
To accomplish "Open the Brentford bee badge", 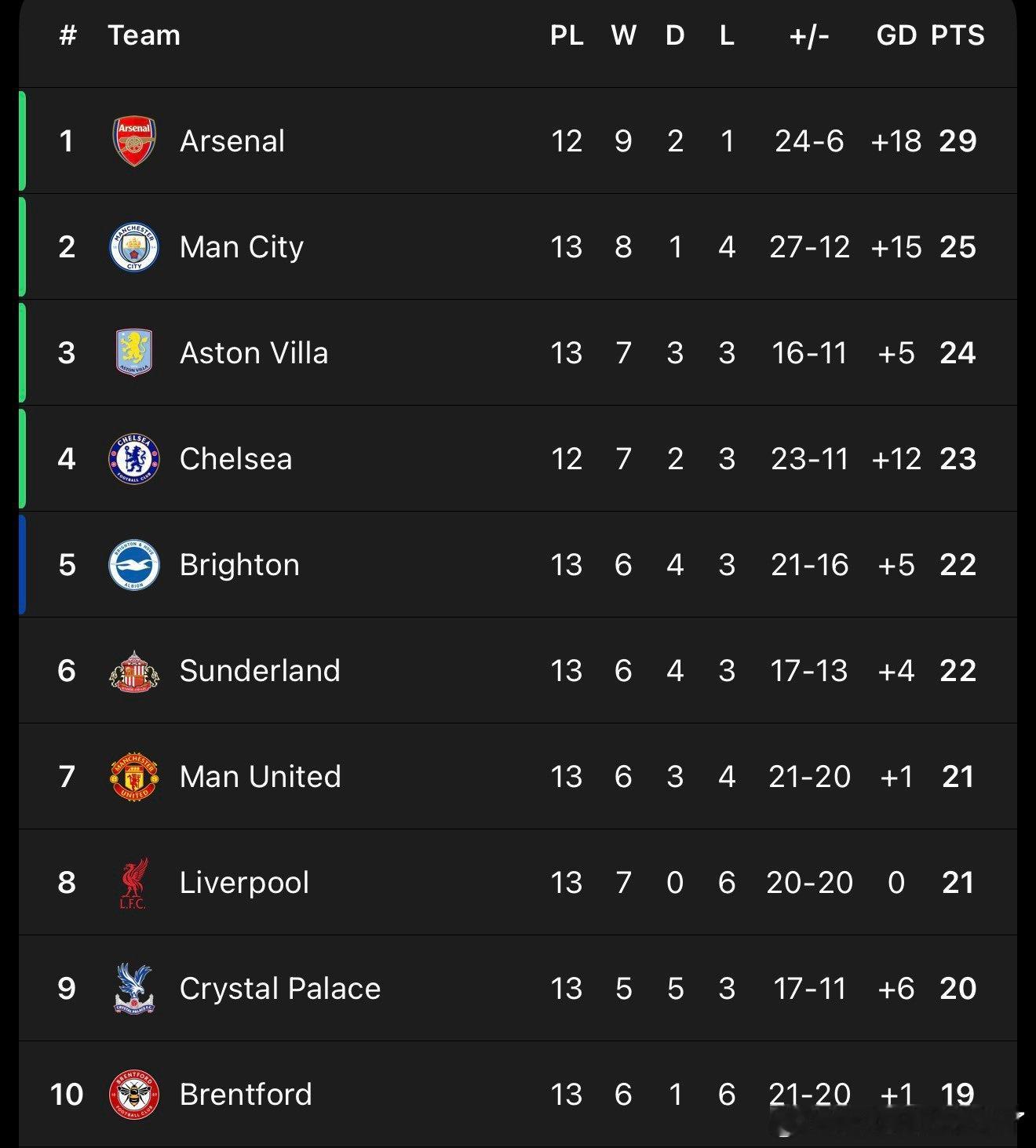I will tap(134, 1095).
